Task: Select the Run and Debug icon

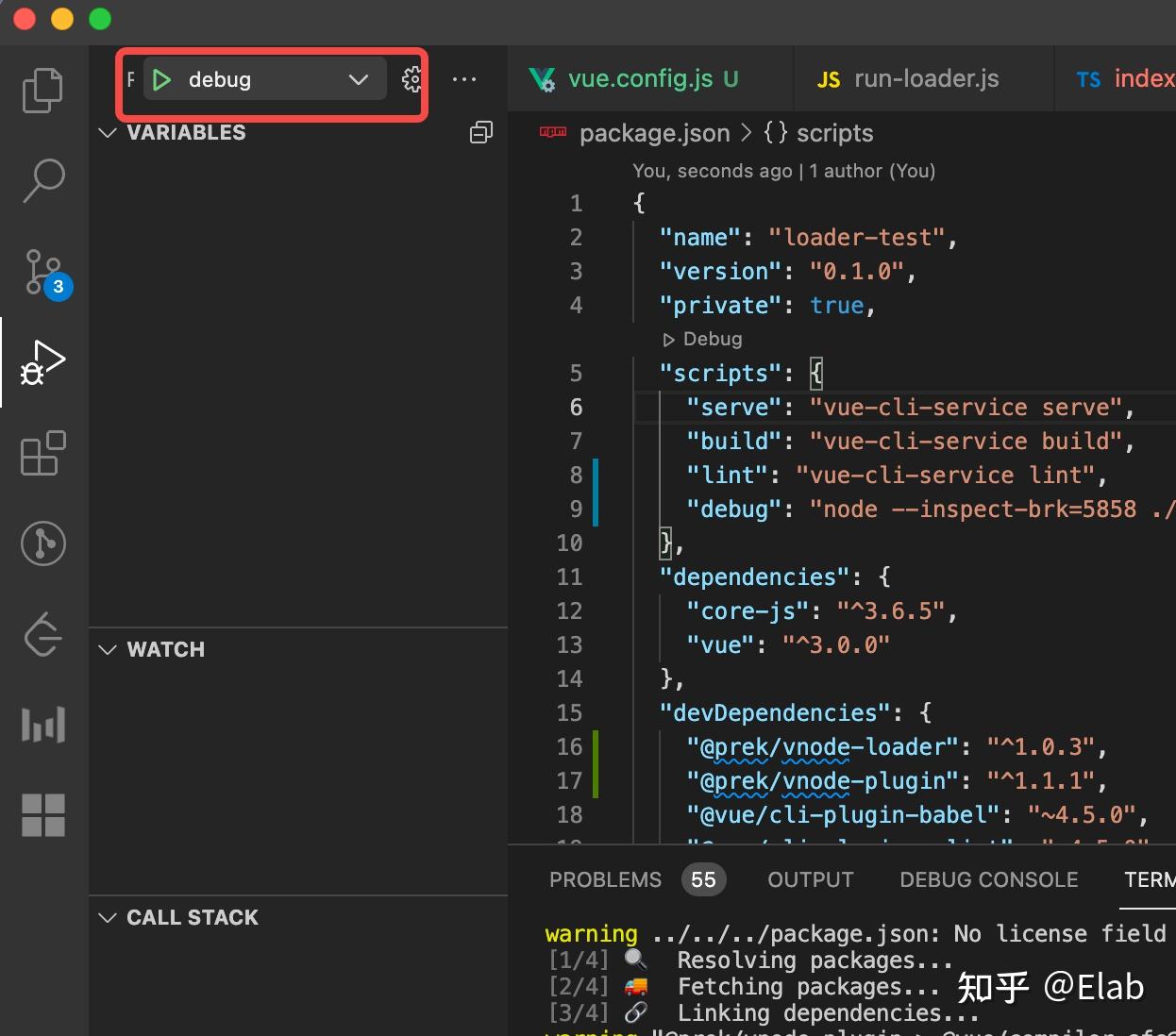Action: coord(42,361)
